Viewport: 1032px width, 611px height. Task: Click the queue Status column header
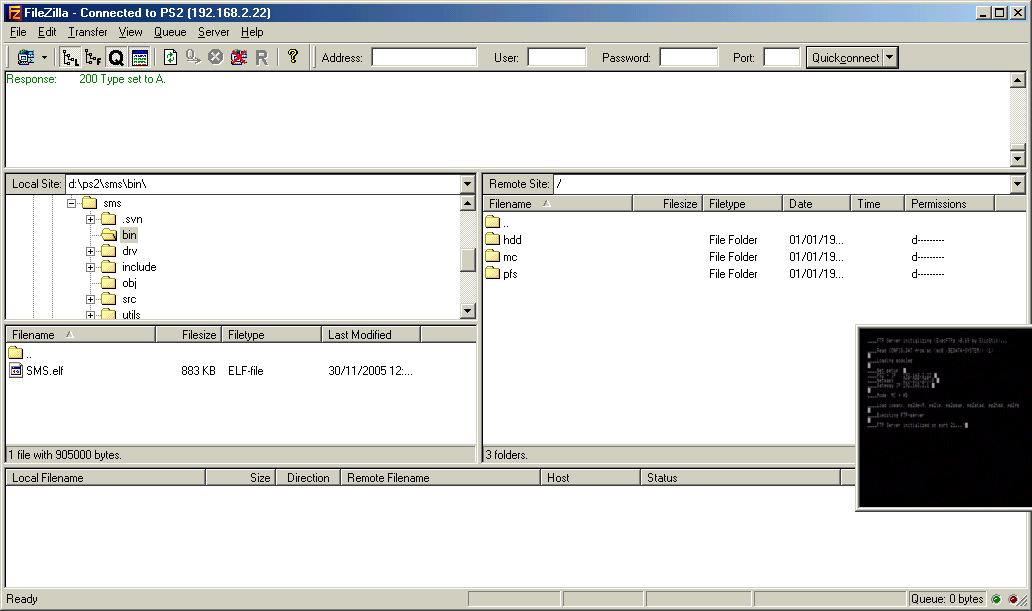click(740, 478)
